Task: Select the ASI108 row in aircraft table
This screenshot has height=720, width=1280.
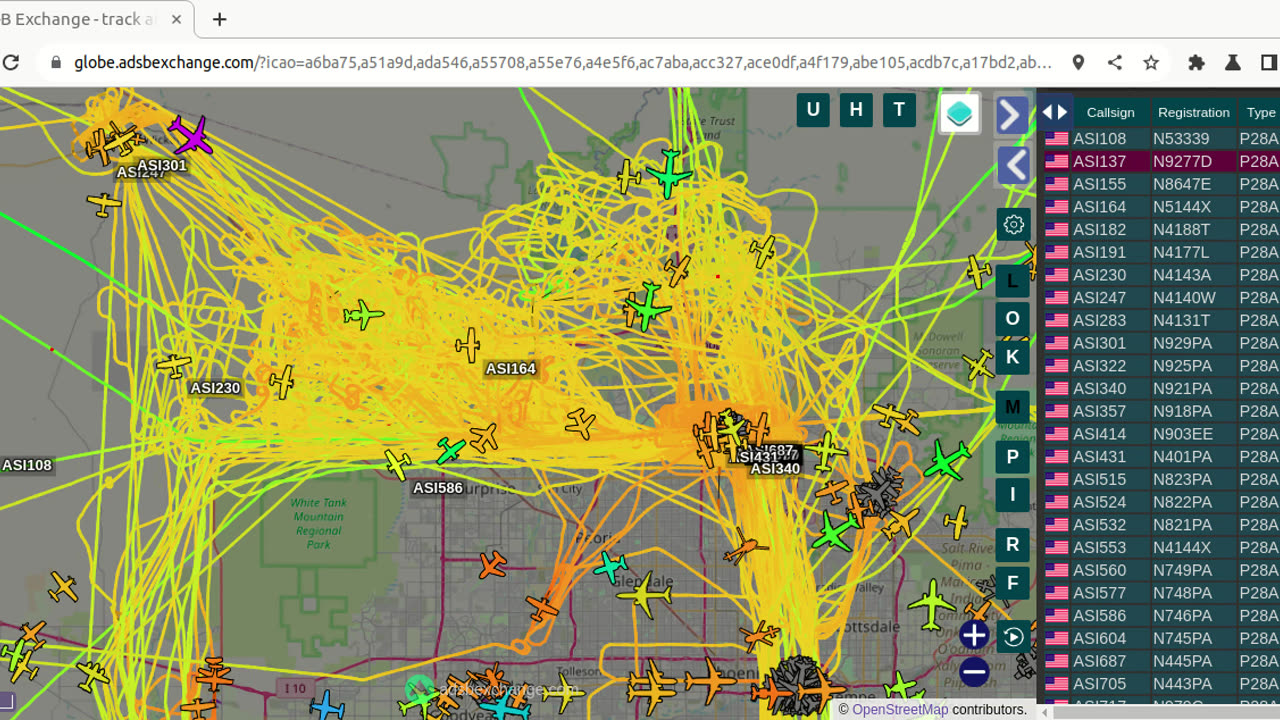Action: tap(1160, 139)
